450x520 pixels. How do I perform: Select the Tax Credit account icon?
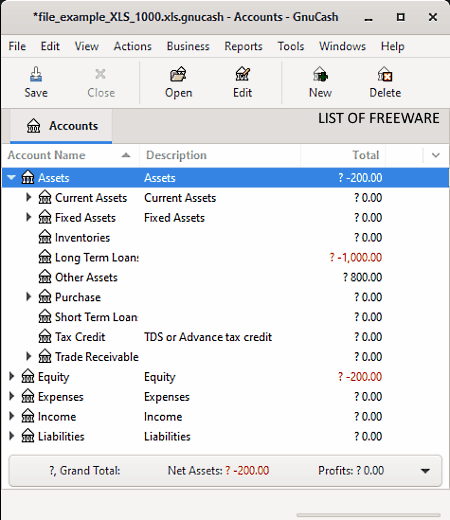click(x=45, y=337)
